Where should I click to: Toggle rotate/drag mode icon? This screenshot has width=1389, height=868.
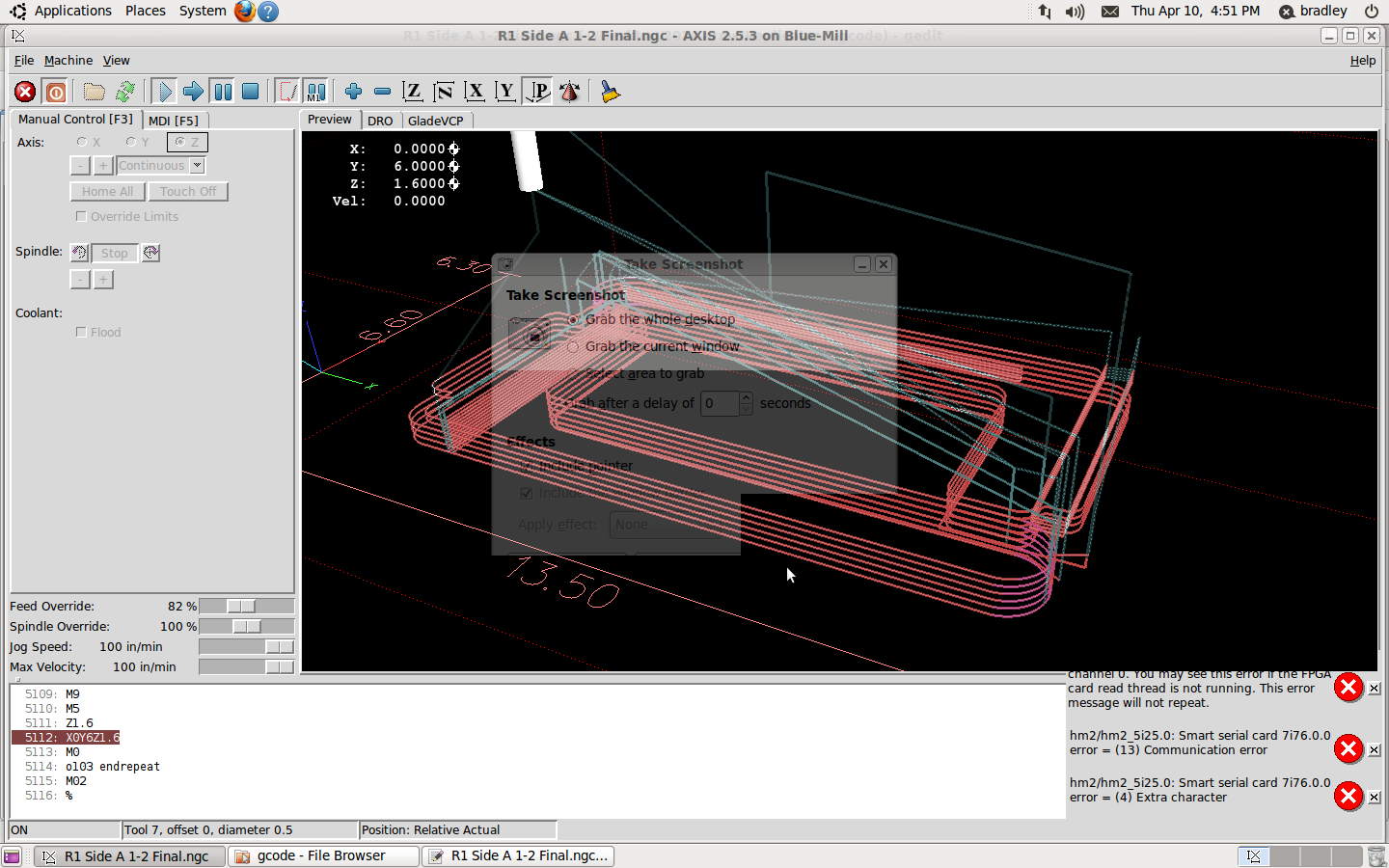pyautogui.click(x=570, y=92)
